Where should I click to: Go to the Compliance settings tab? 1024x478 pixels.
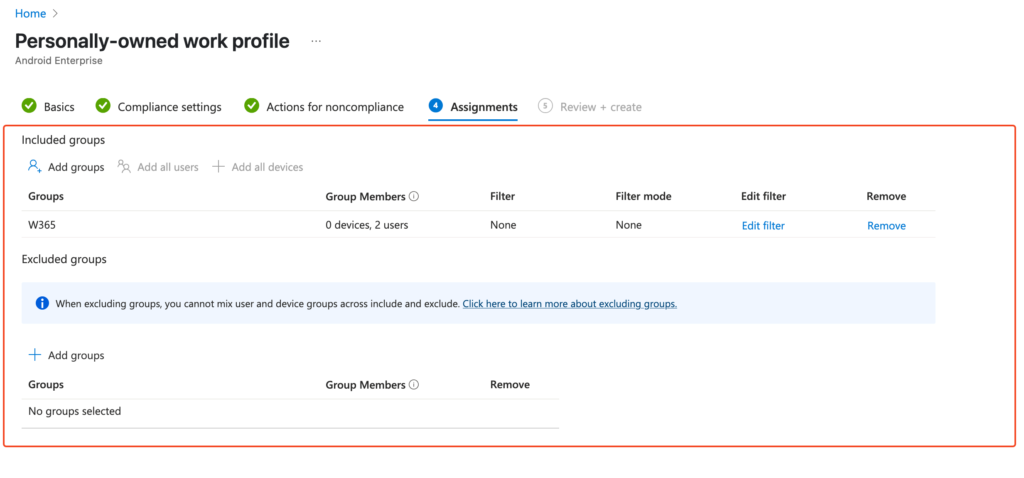click(x=169, y=106)
